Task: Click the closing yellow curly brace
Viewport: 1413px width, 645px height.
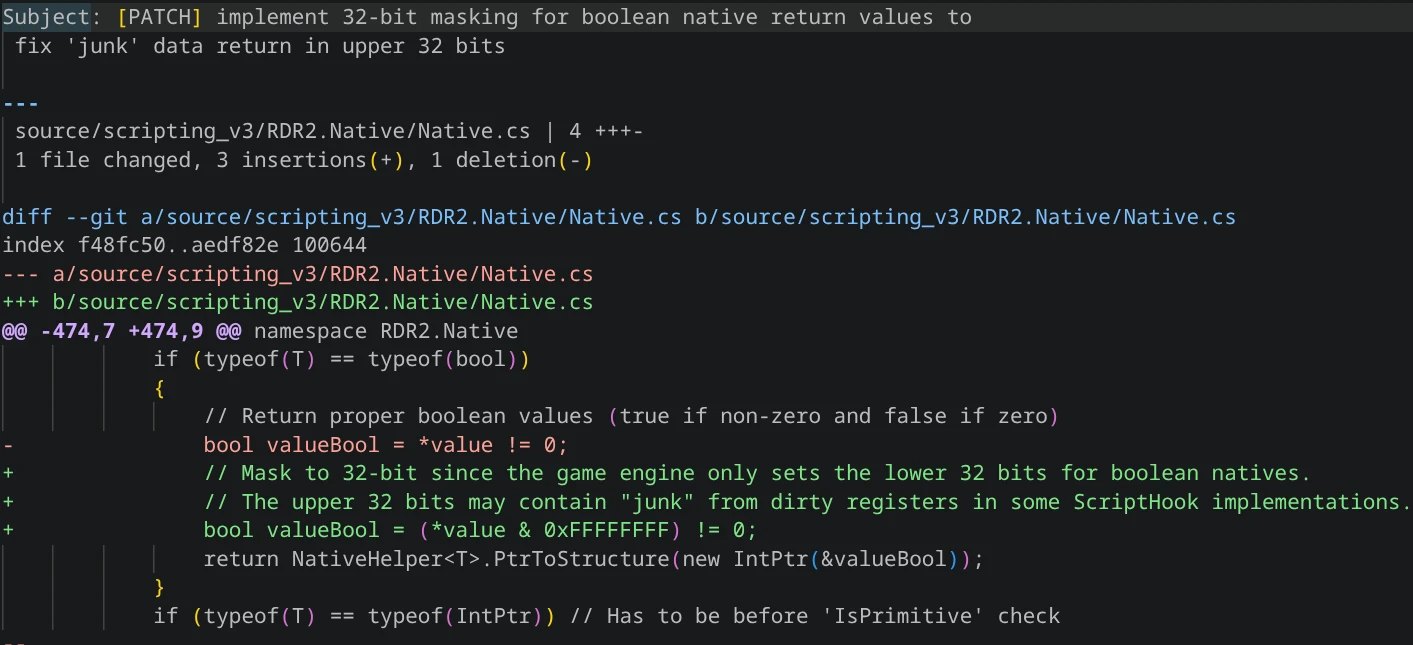Action: 159,587
